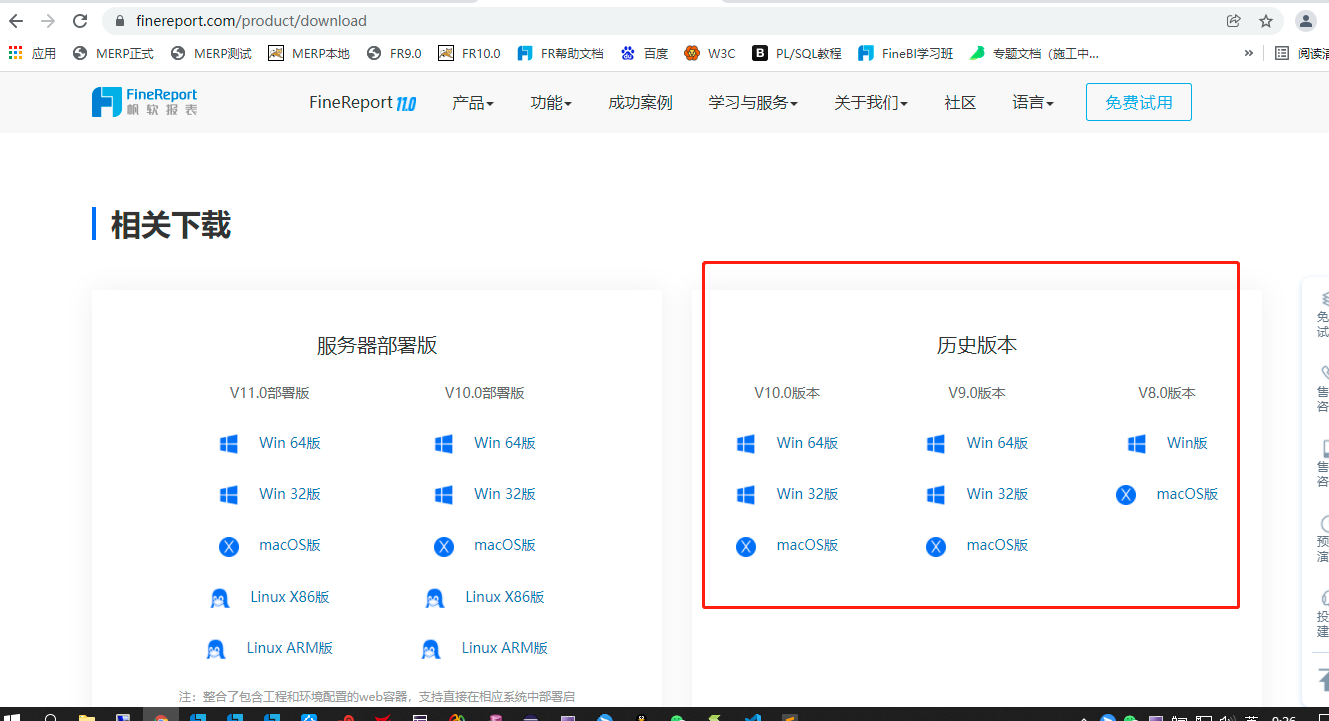The height and width of the screenshot is (721, 1329).
Task: Click the V10.0版本 column label
Action: click(x=787, y=393)
